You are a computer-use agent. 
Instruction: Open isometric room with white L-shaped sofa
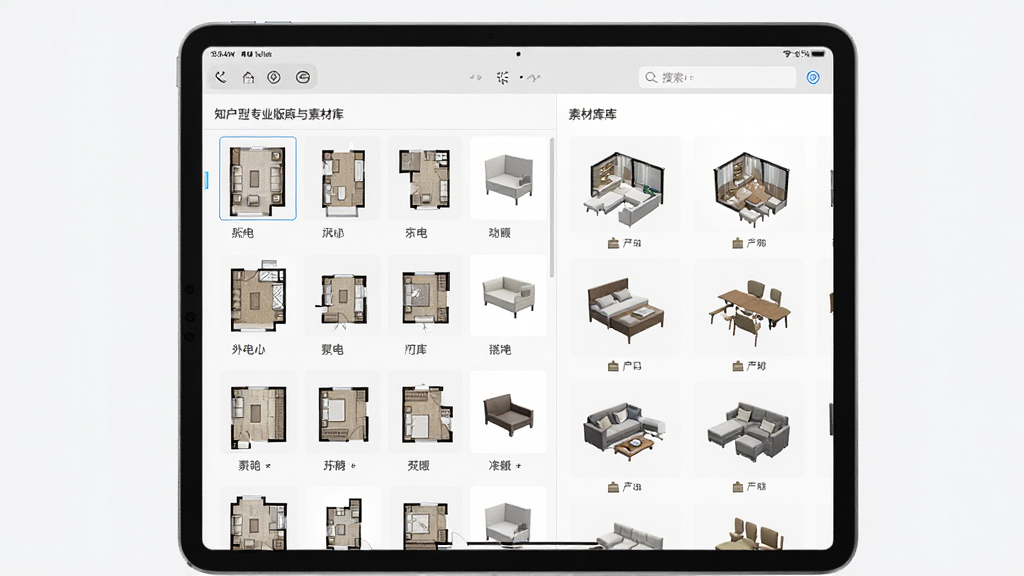pyautogui.click(x=625, y=184)
